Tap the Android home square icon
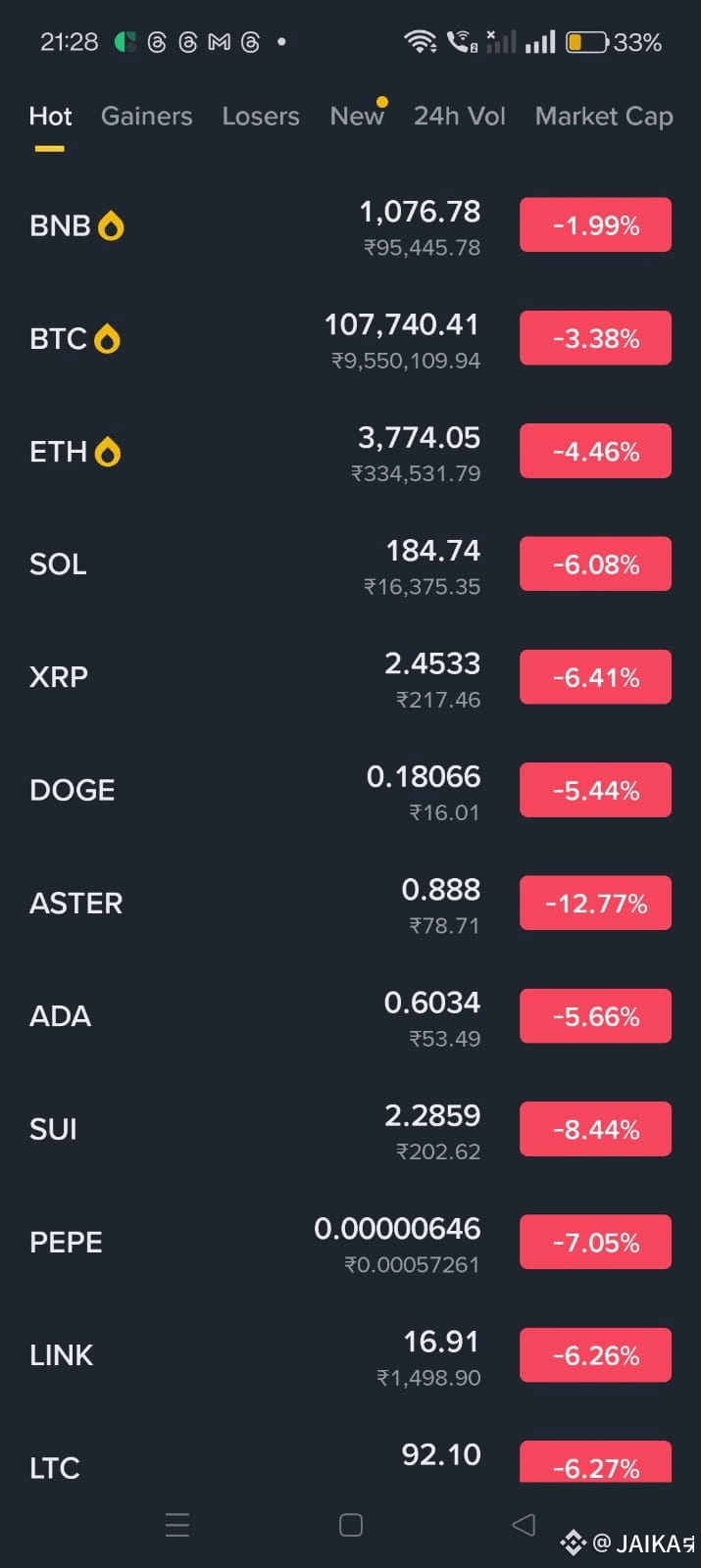 coord(351,1525)
